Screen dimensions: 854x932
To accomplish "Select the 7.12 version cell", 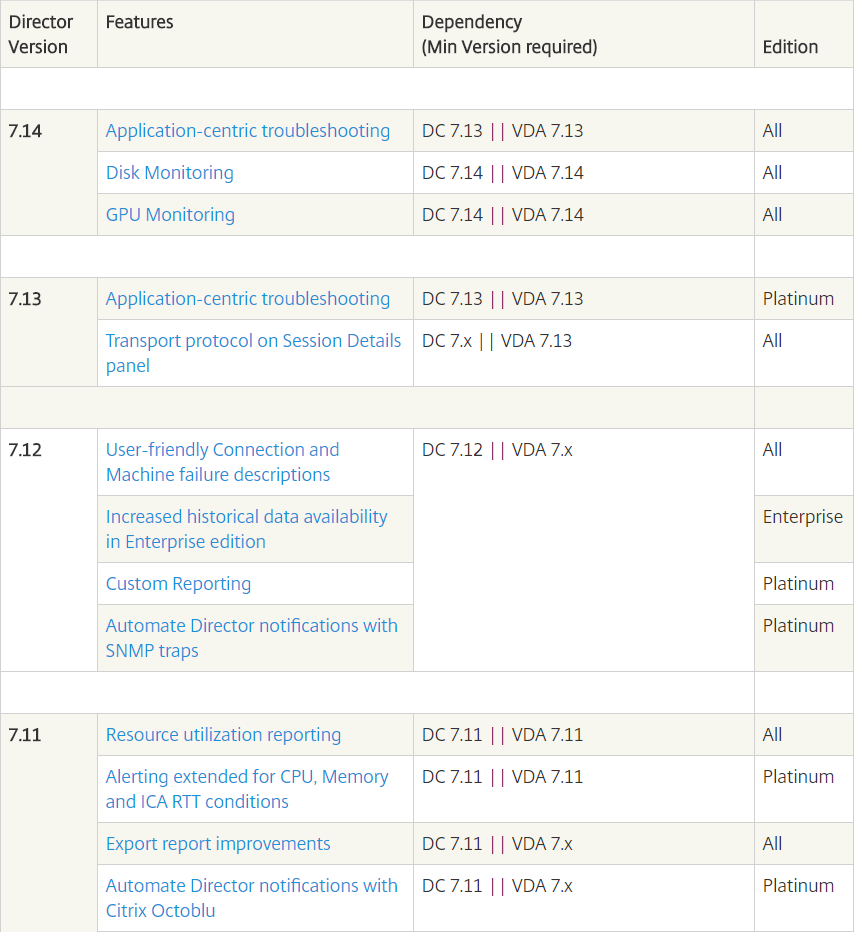I will click(49, 550).
